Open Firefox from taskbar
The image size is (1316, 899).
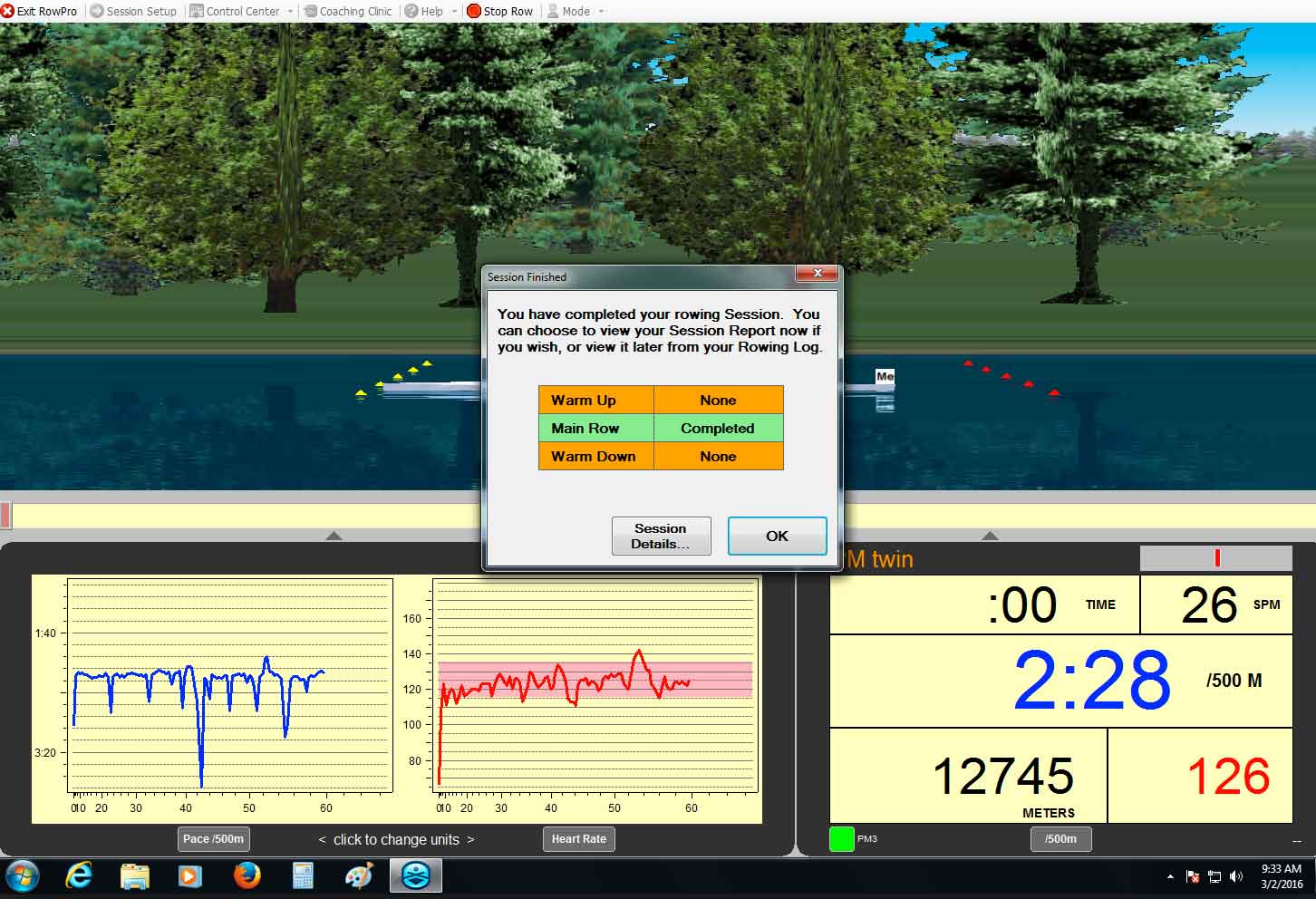247,875
